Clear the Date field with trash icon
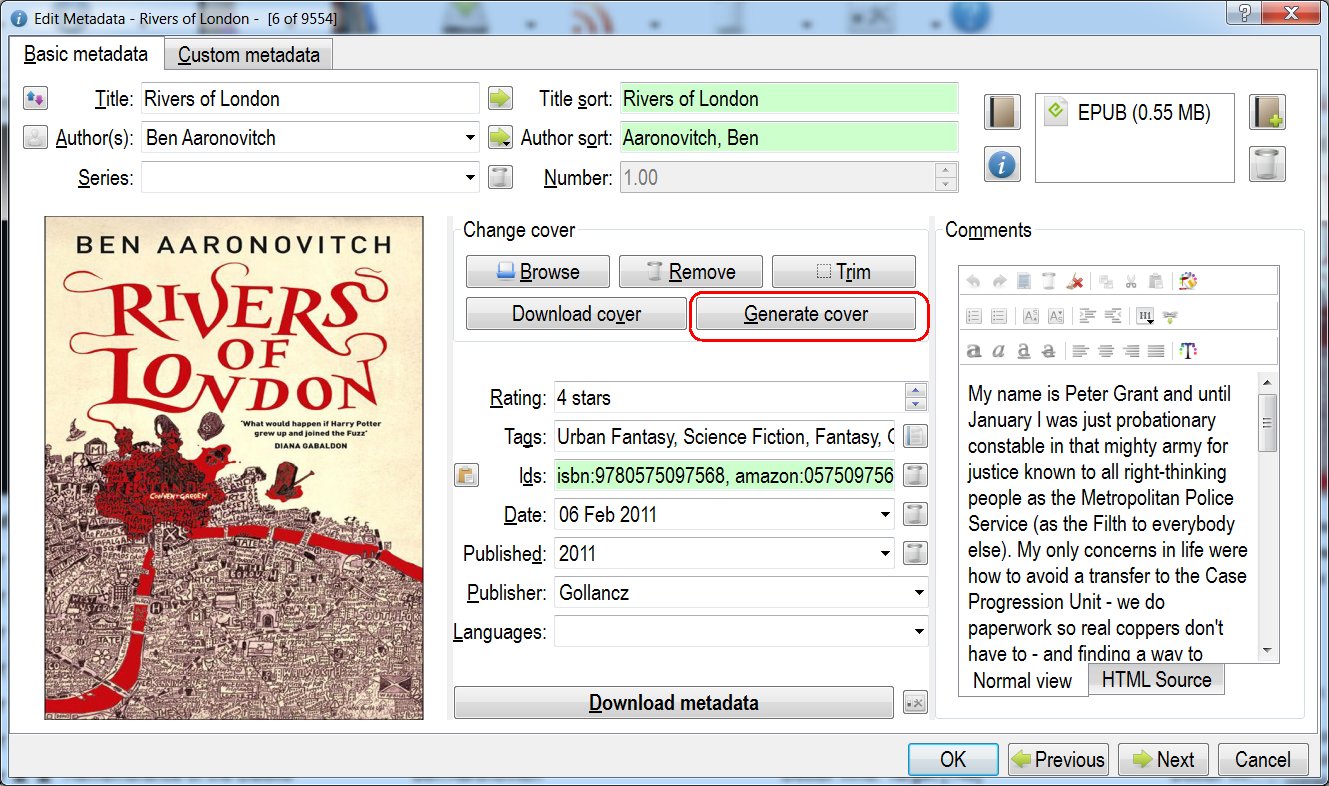Screen dimensions: 1329x786 915,515
